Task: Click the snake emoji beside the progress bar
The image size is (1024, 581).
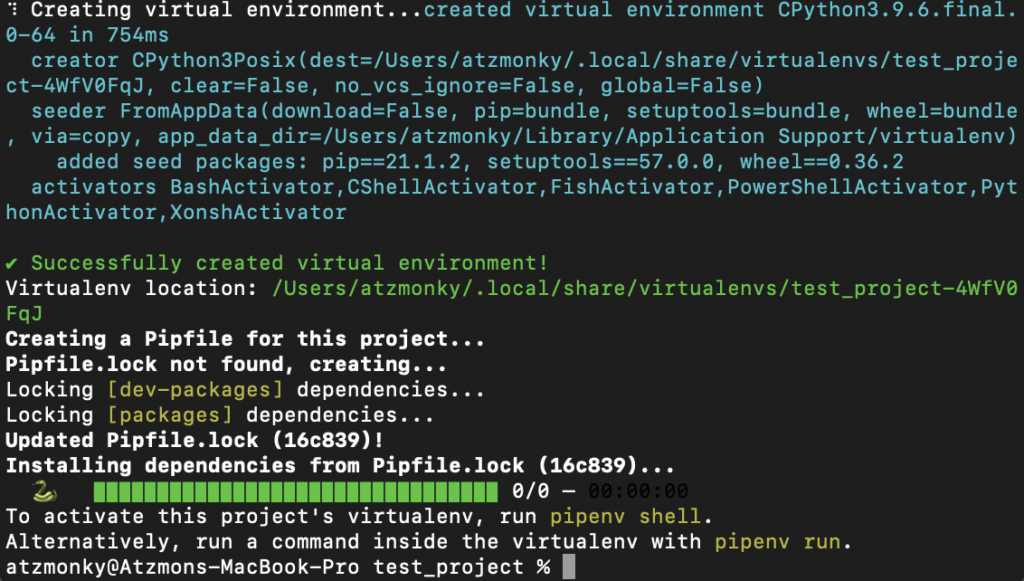Action: tap(42, 491)
